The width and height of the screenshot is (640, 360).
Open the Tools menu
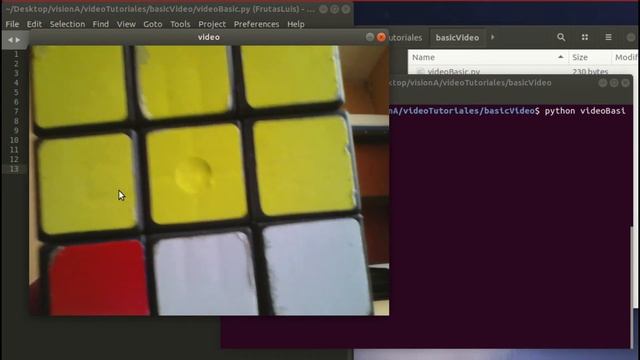(x=180, y=24)
